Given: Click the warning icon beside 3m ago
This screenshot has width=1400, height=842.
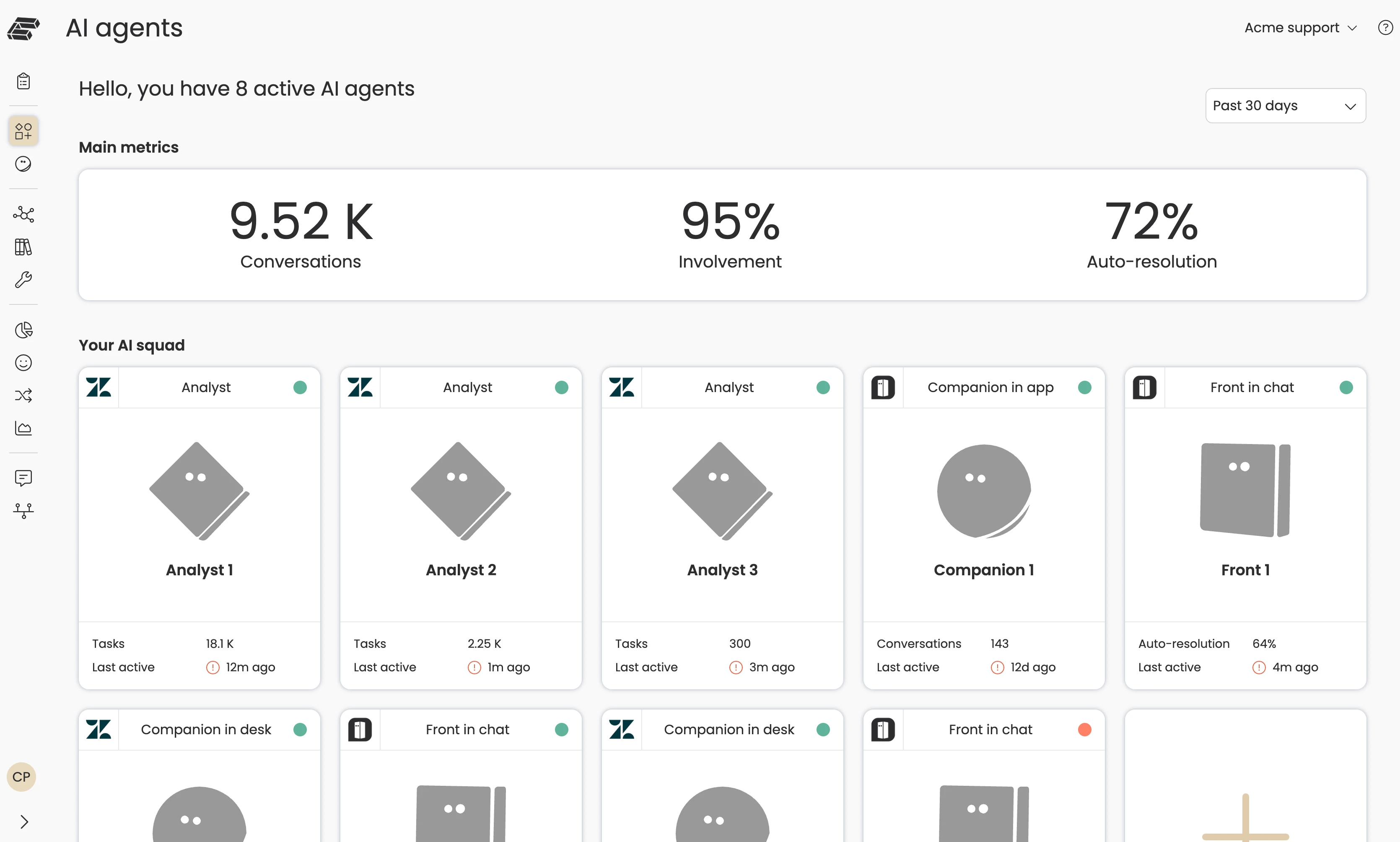Looking at the screenshot, I should [736, 668].
